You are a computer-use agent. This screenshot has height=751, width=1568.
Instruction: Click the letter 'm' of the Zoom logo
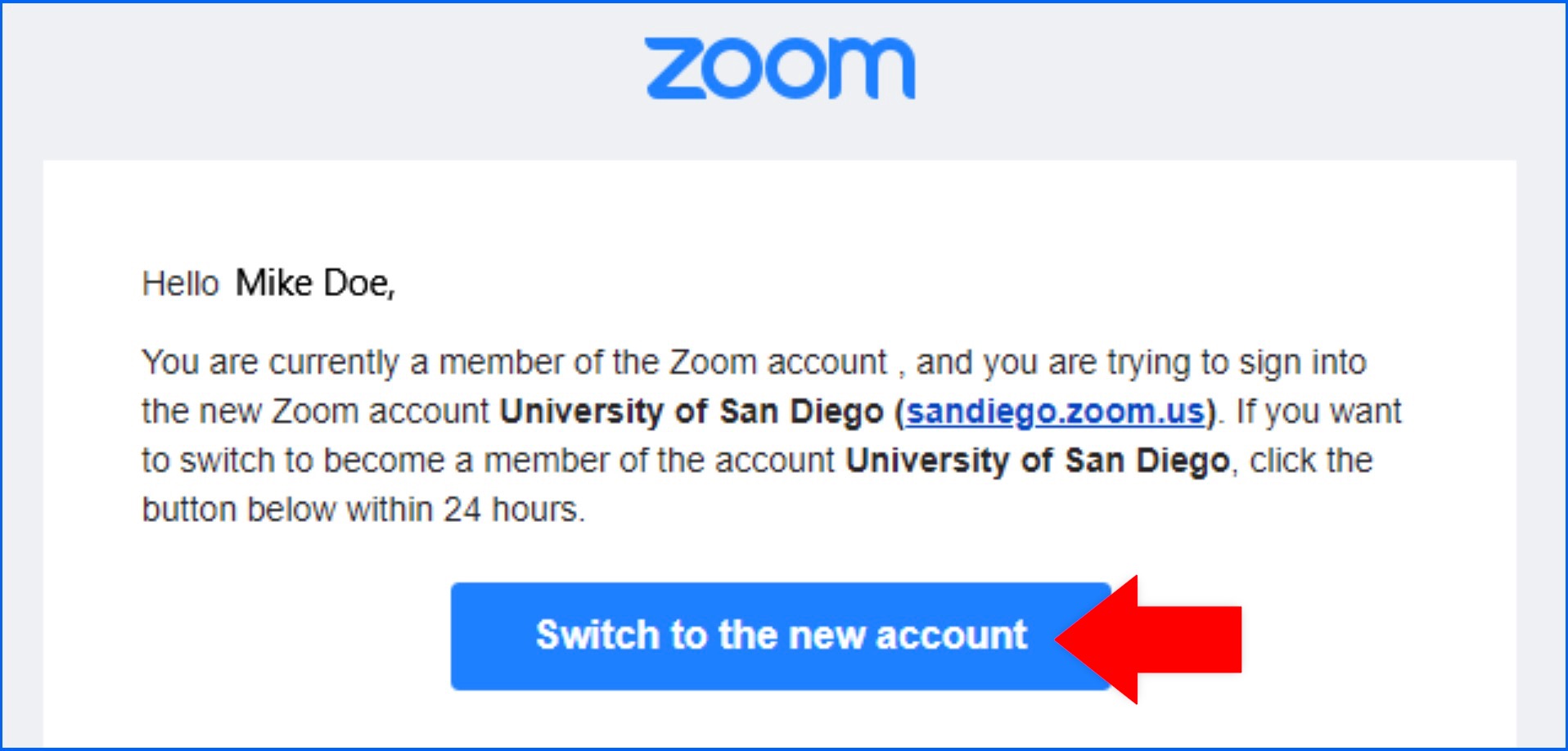click(871, 68)
